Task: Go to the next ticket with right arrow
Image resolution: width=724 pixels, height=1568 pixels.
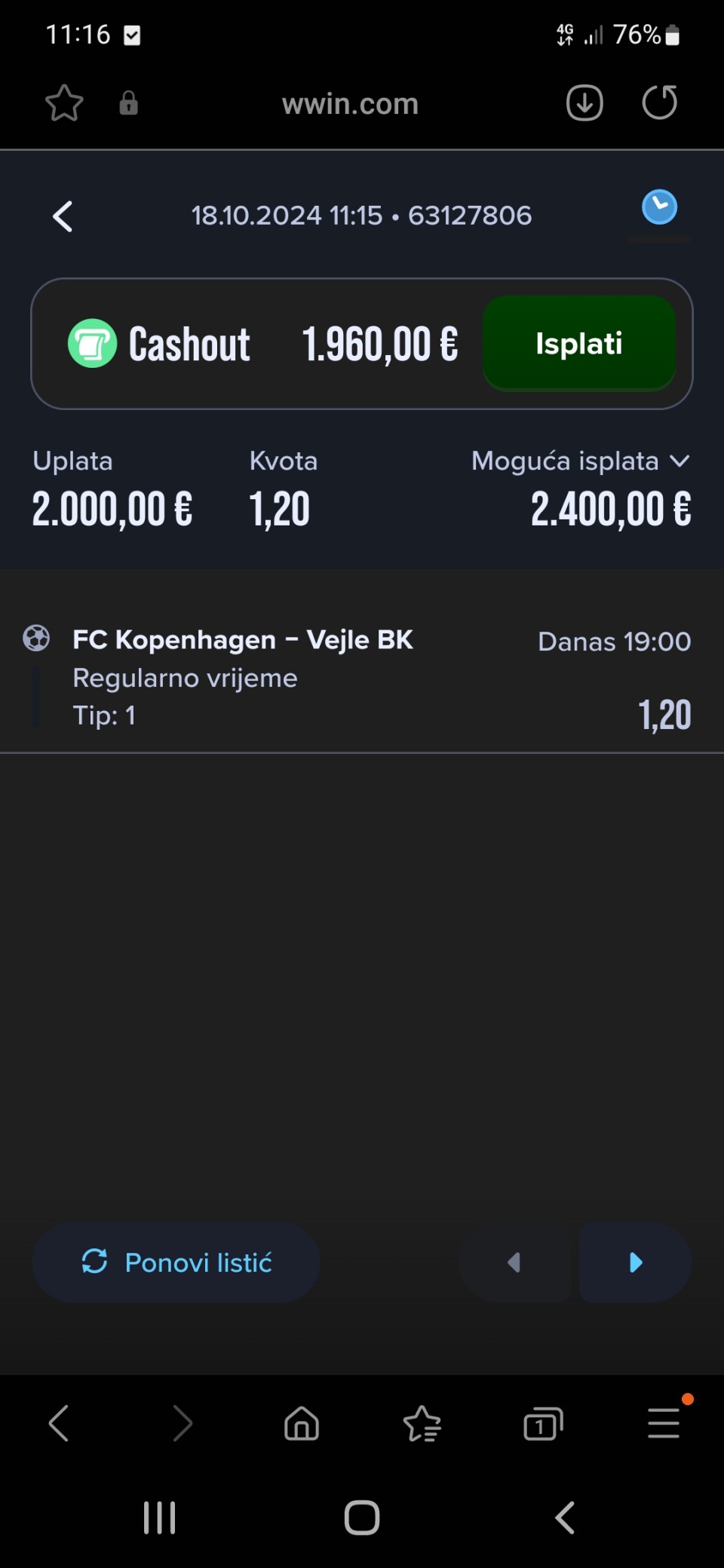Action: coord(635,1262)
